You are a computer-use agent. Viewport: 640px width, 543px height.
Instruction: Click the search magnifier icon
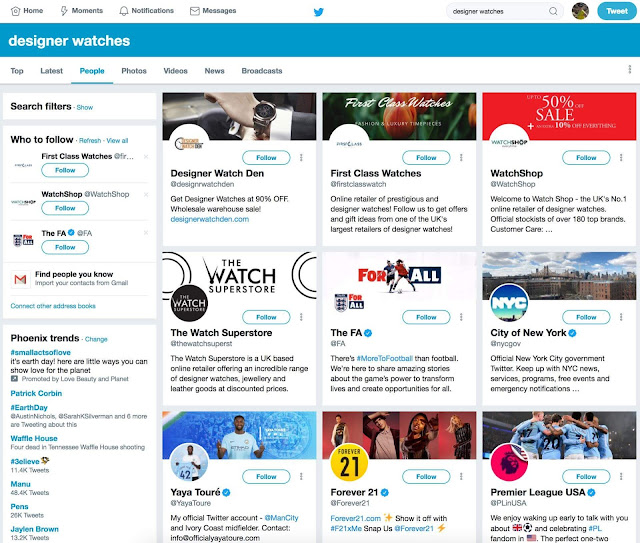tap(553, 11)
